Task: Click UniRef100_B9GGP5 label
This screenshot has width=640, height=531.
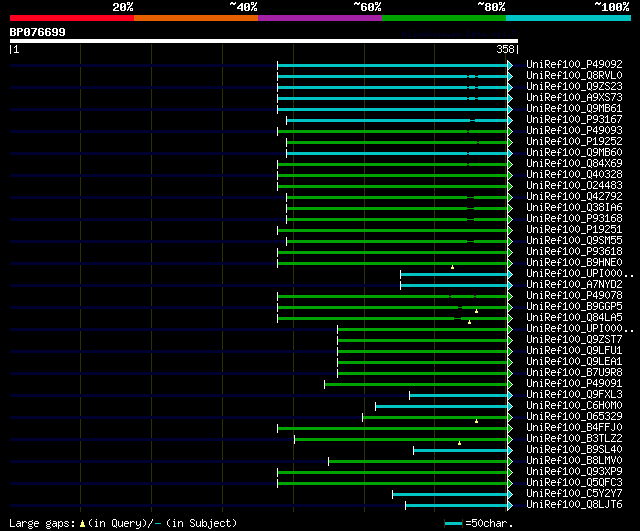Action: (x=574, y=307)
